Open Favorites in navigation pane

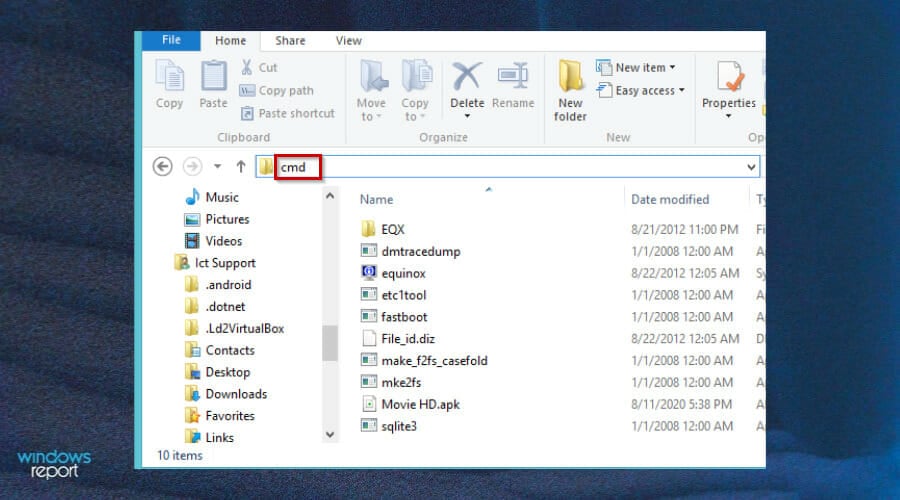[220, 416]
